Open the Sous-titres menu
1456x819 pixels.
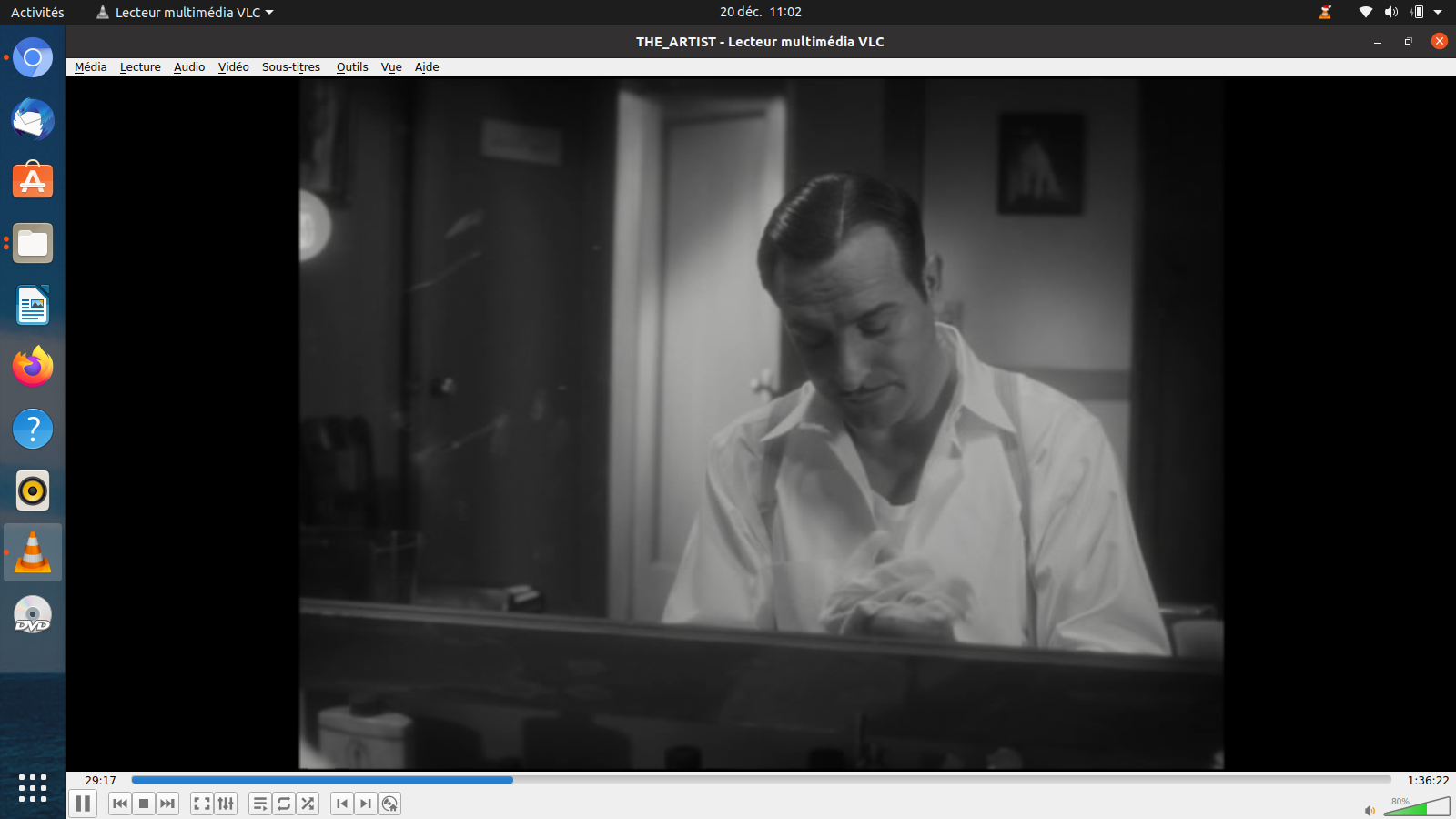click(x=291, y=67)
